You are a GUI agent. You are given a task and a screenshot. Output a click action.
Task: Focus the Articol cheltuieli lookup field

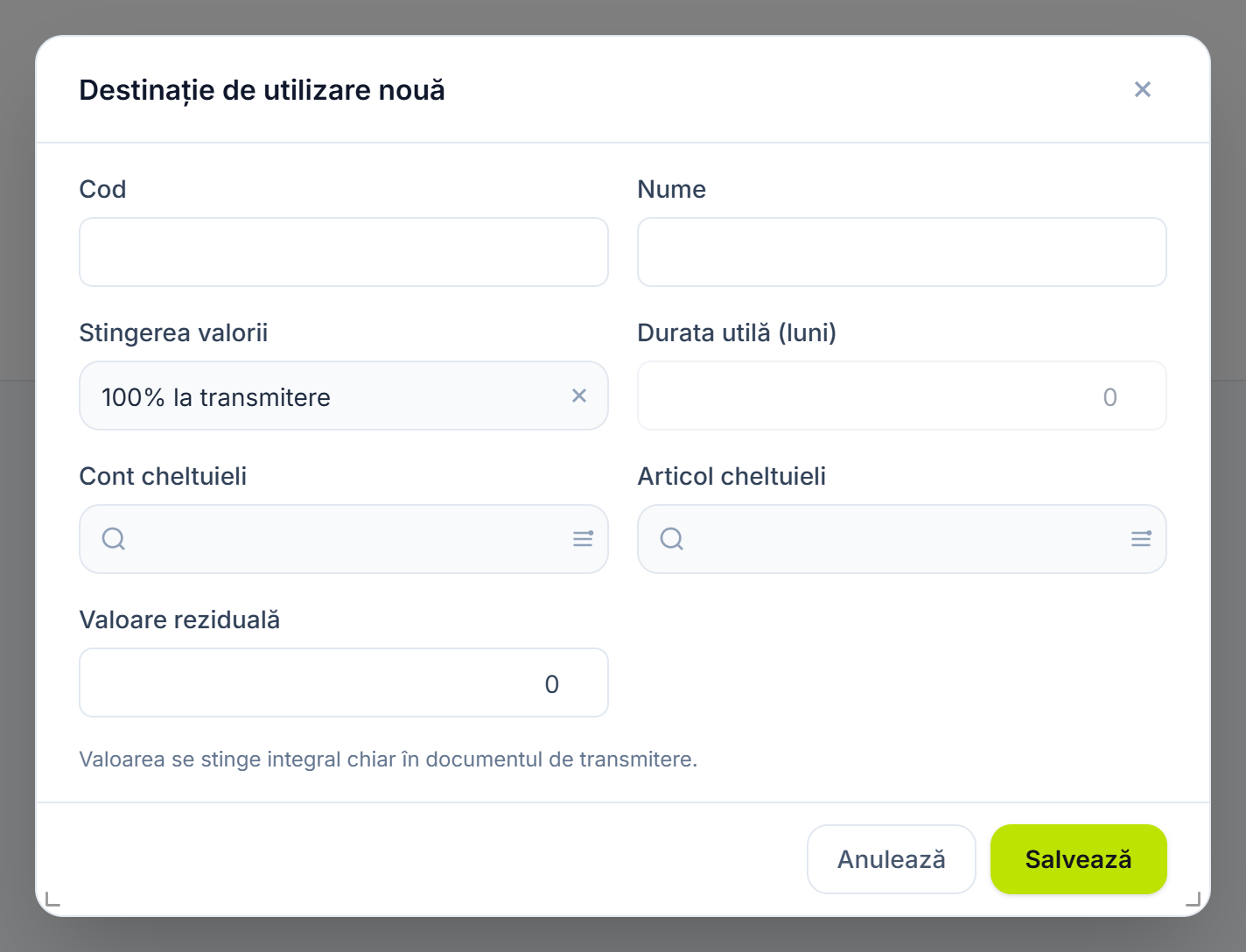902,539
